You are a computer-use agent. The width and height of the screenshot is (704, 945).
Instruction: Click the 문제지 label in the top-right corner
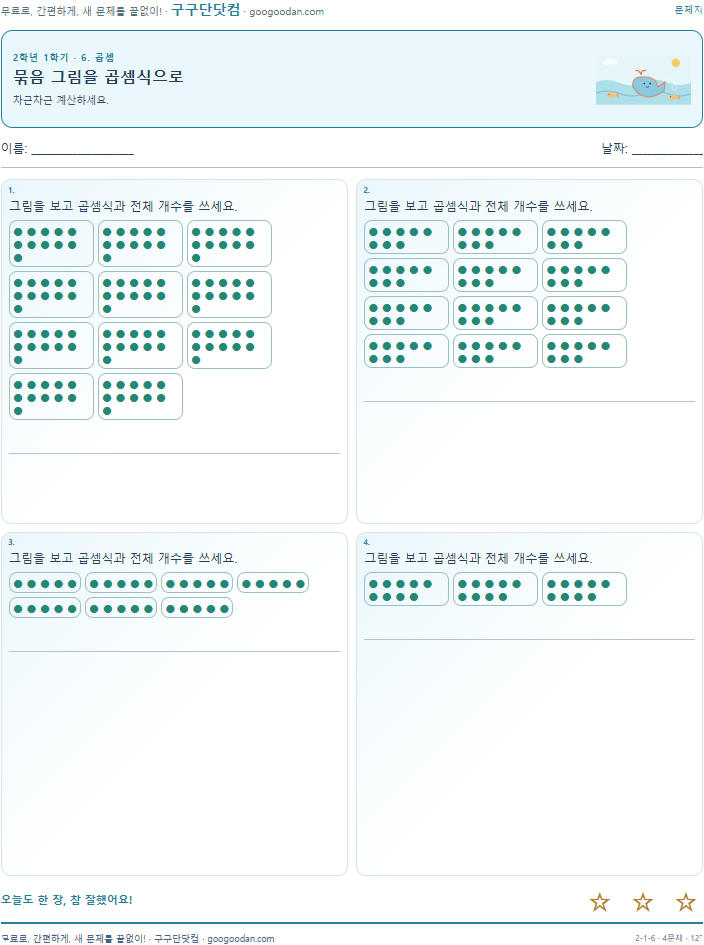point(688,10)
